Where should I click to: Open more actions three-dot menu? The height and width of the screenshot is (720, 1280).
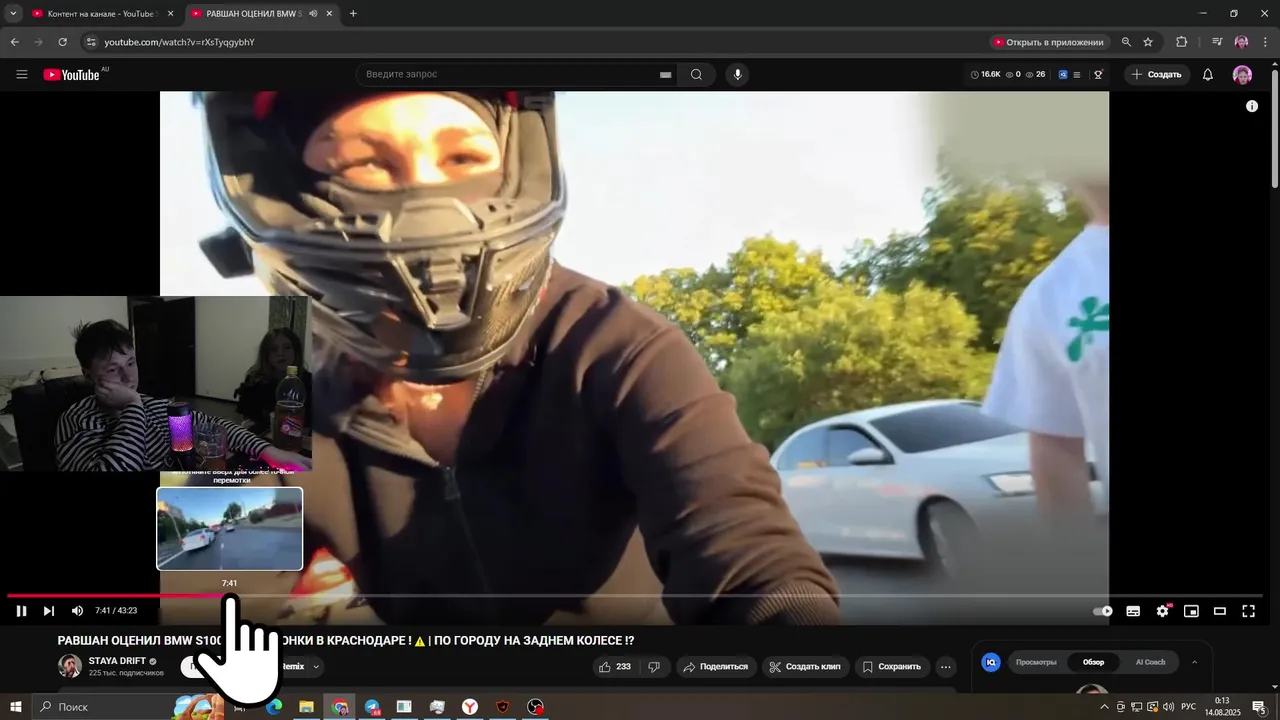946,667
